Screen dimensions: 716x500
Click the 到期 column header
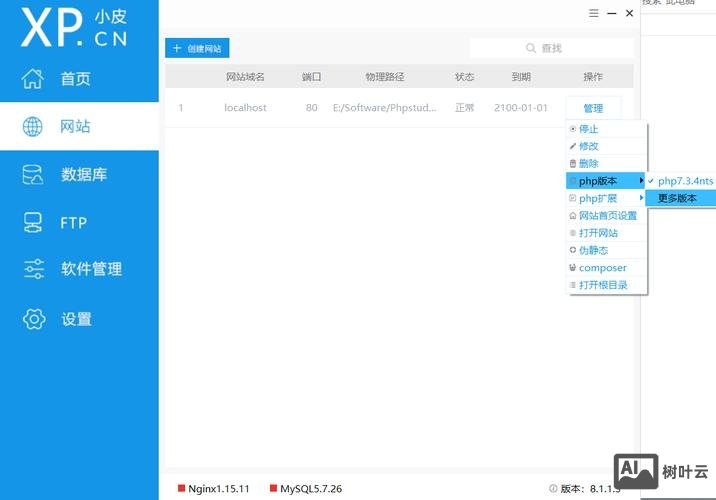tap(521, 77)
